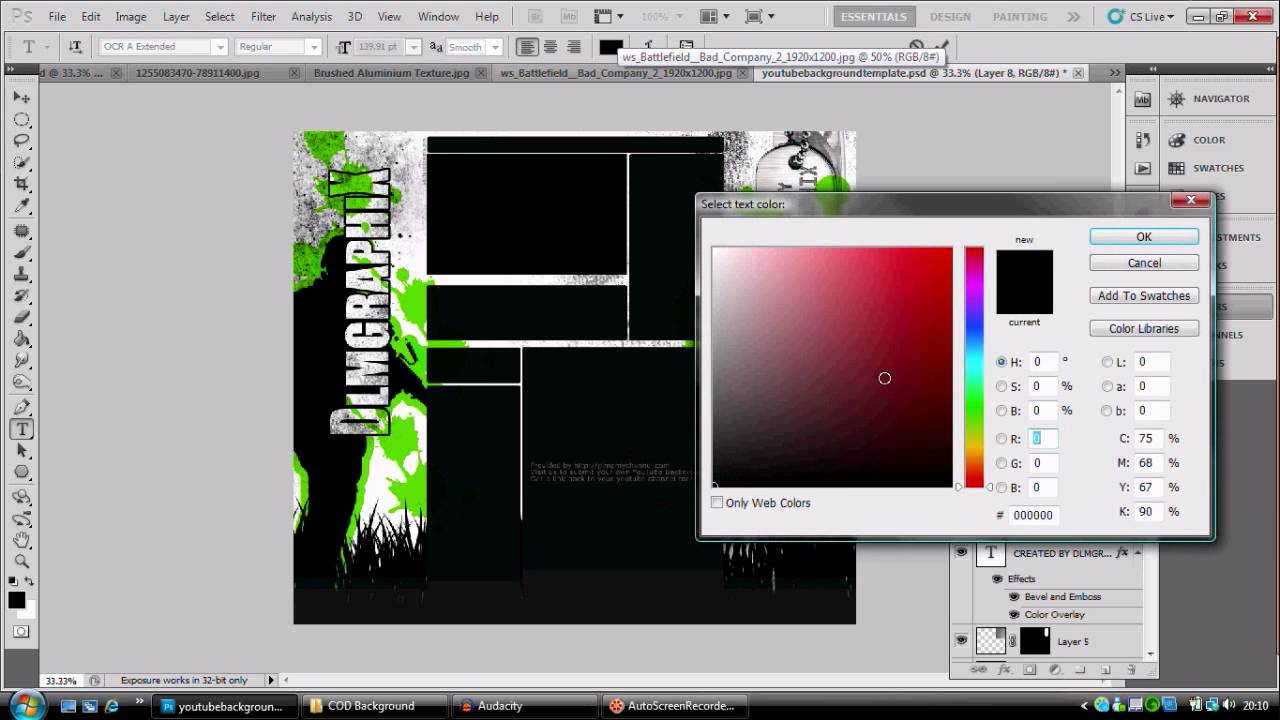This screenshot has width=1280, height=720.
Task: Click the text color swatch in options bar
Action: (611, 47)
